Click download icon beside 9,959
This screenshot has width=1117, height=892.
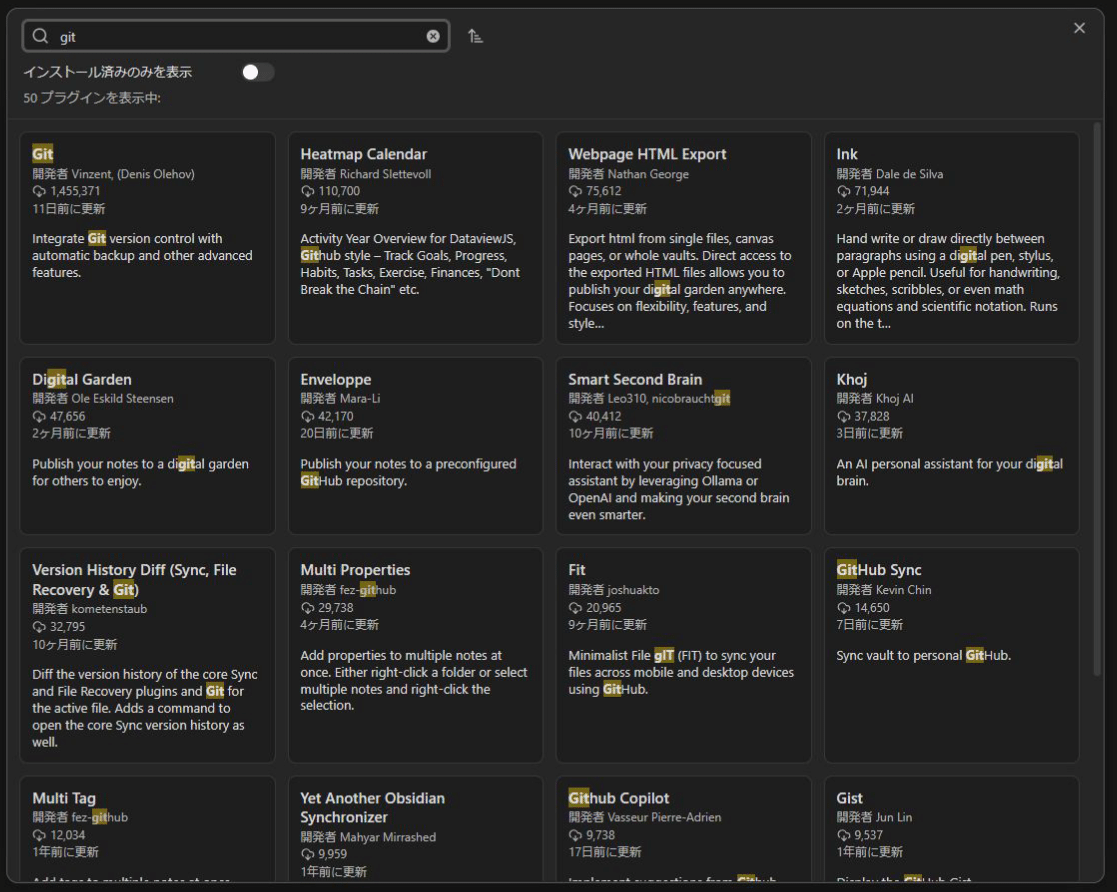307,854
